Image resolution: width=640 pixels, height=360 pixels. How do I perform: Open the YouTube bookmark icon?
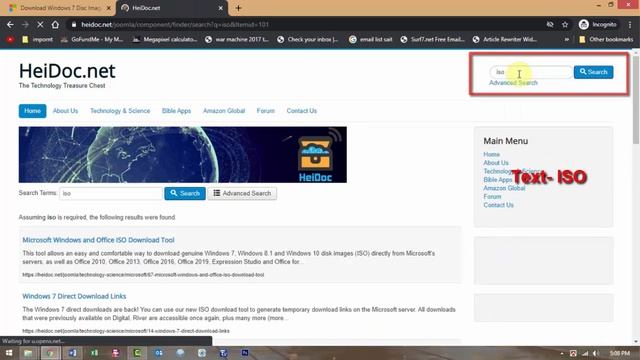pos(10,40)
